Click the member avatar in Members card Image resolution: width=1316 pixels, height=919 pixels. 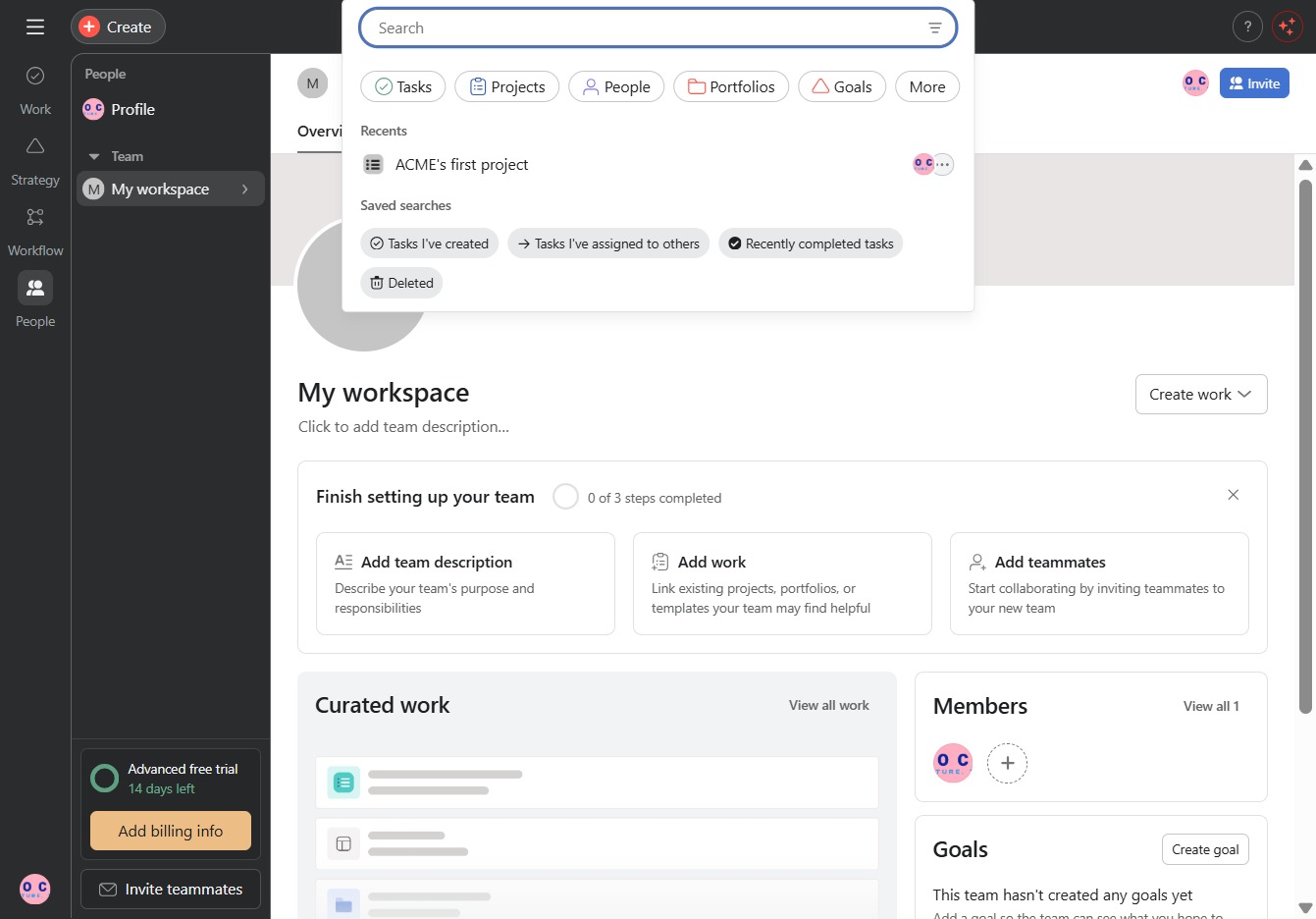point(953,763)
